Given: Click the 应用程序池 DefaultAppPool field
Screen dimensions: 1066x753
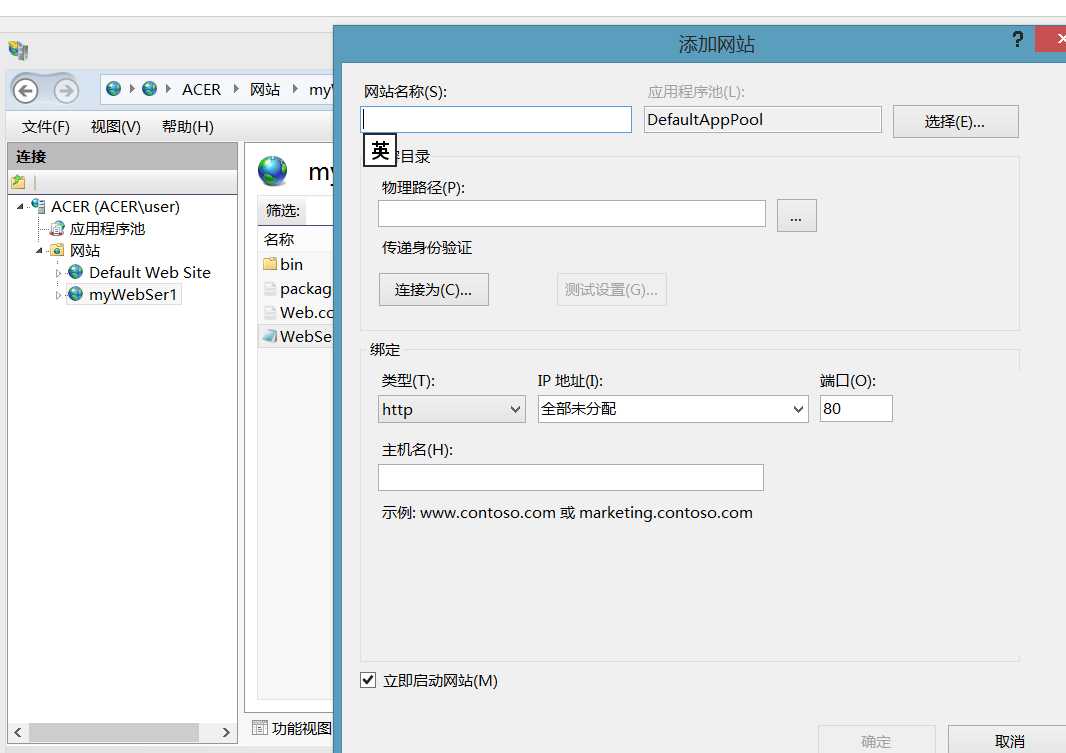Looking at the screenshot, I should pos(762,120).
